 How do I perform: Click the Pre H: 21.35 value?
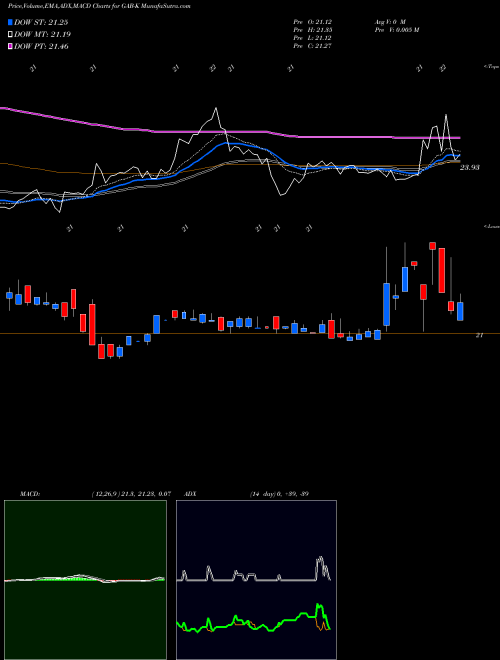313,30
